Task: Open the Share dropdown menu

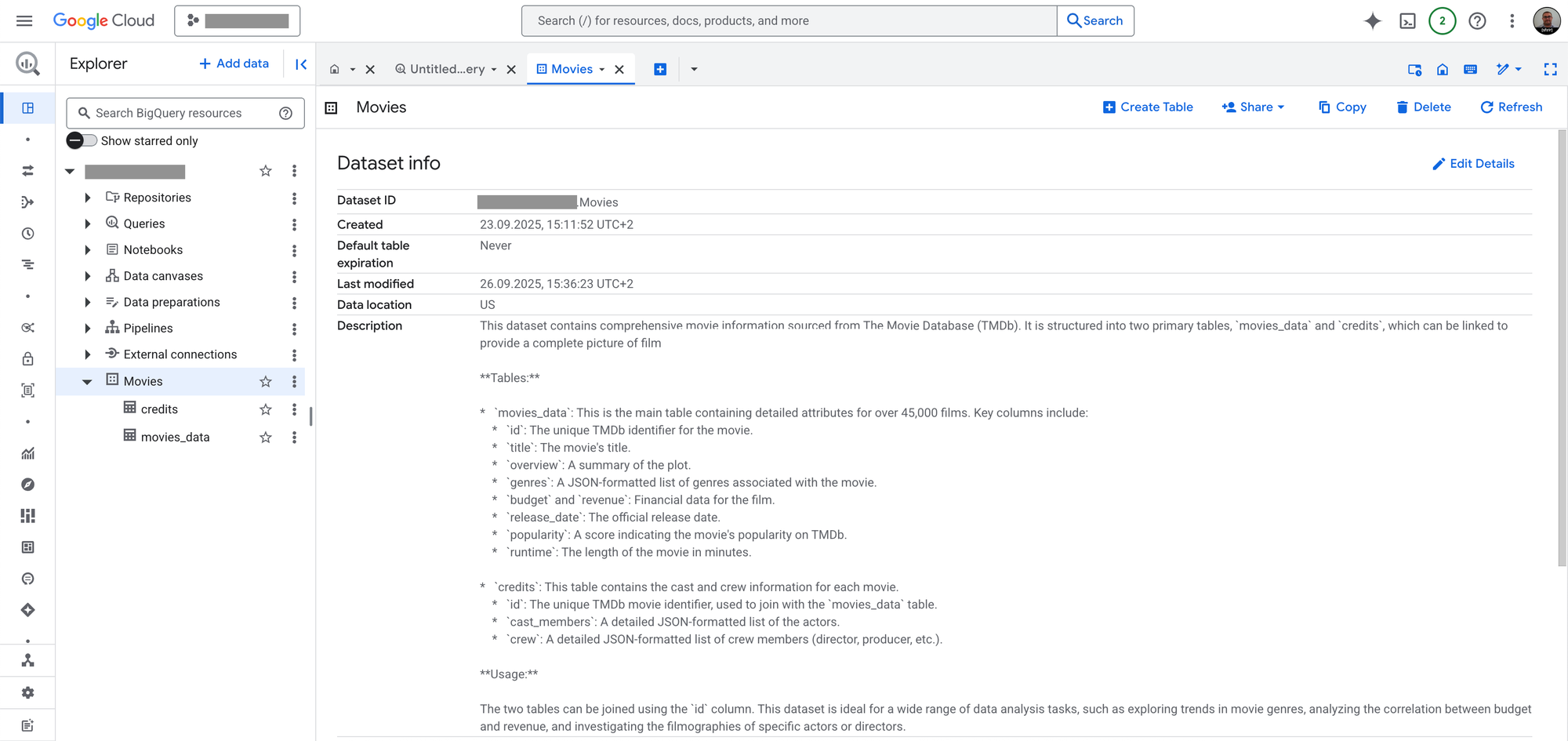Action: coord(1253,107)
